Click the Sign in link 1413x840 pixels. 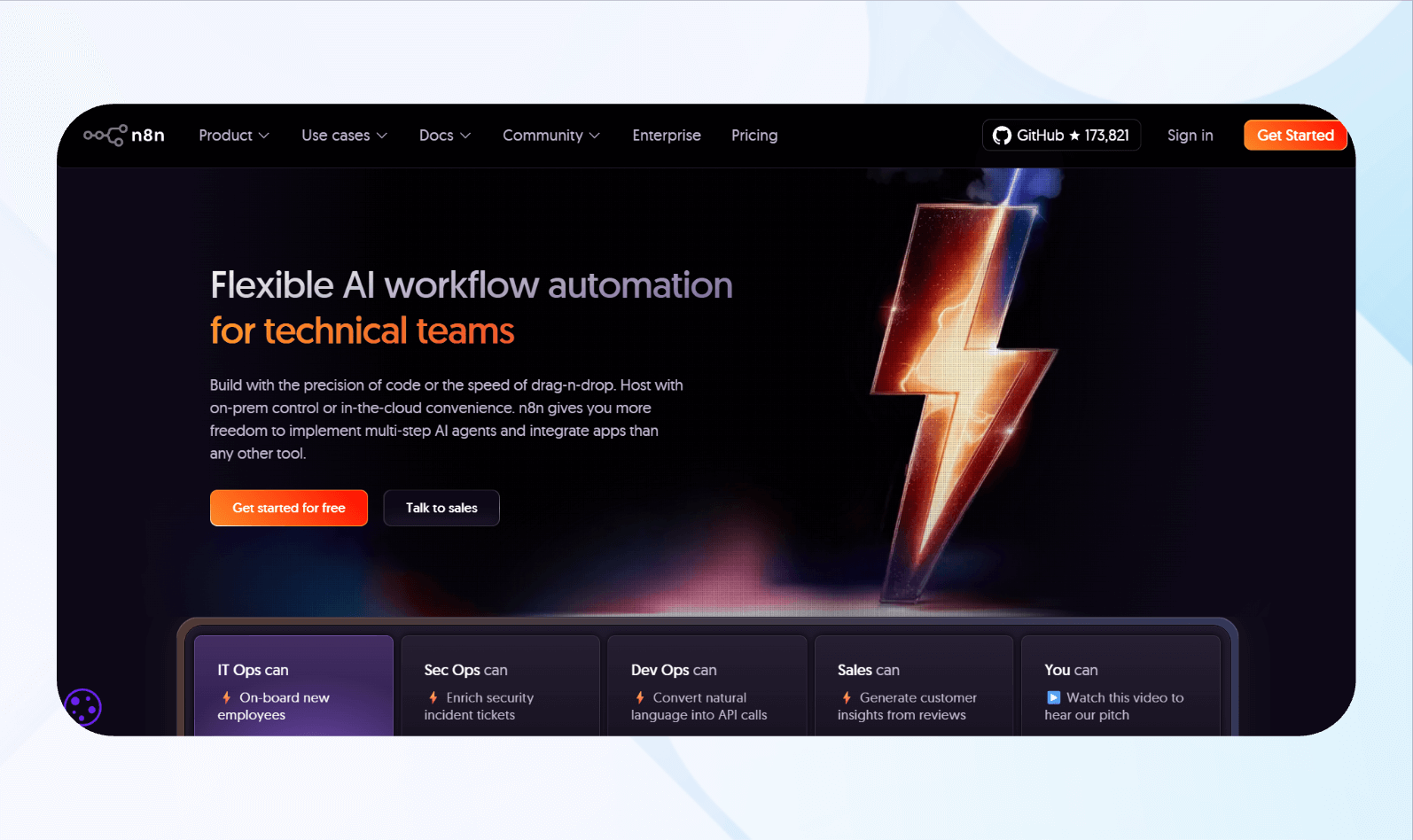point(1190,136)
